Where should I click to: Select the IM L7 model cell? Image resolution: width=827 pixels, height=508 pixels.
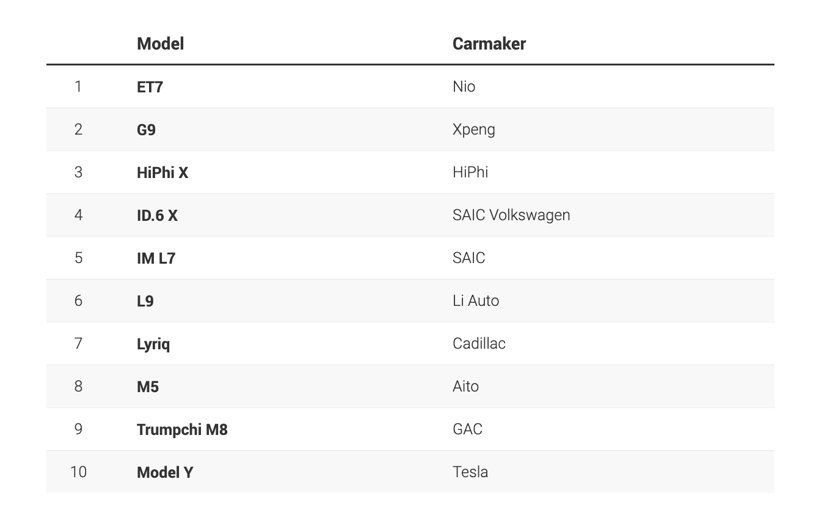(156, 258)
